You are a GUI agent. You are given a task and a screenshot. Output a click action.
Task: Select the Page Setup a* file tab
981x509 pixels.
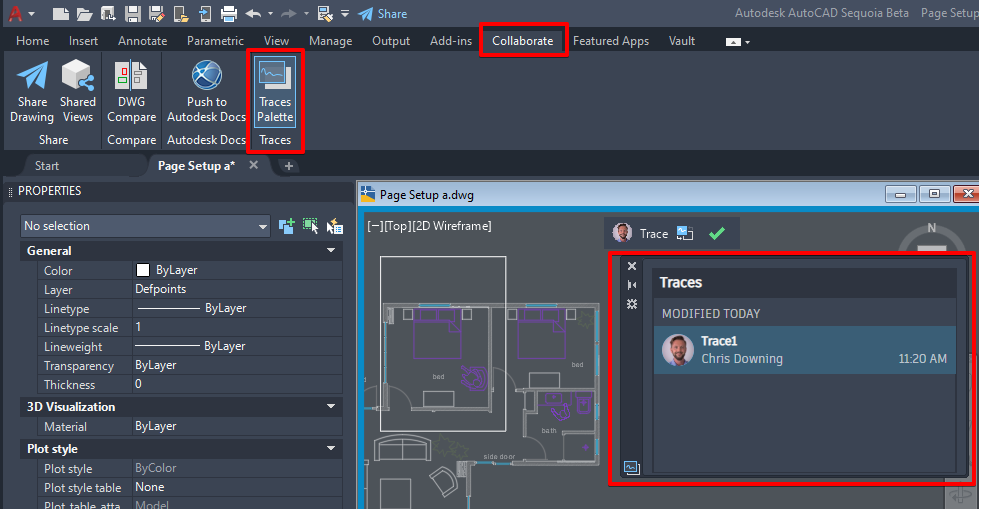196,166
